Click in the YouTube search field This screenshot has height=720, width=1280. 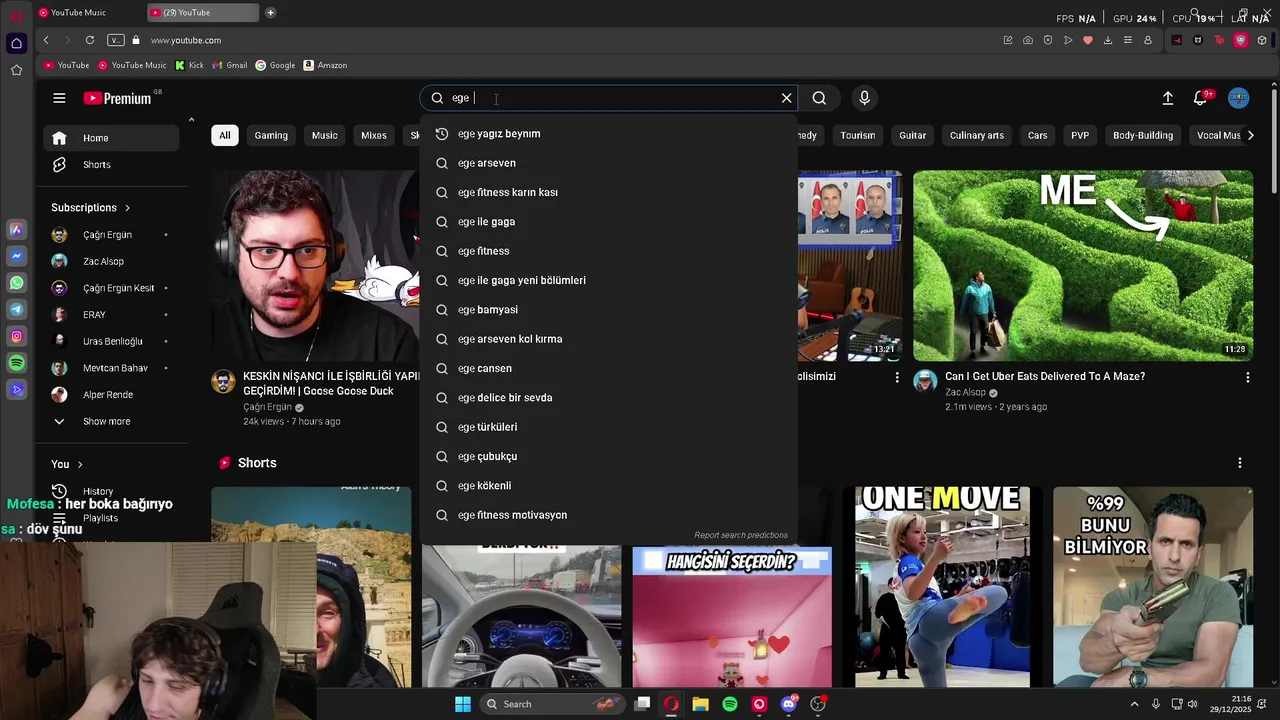[x=610, y=98]
